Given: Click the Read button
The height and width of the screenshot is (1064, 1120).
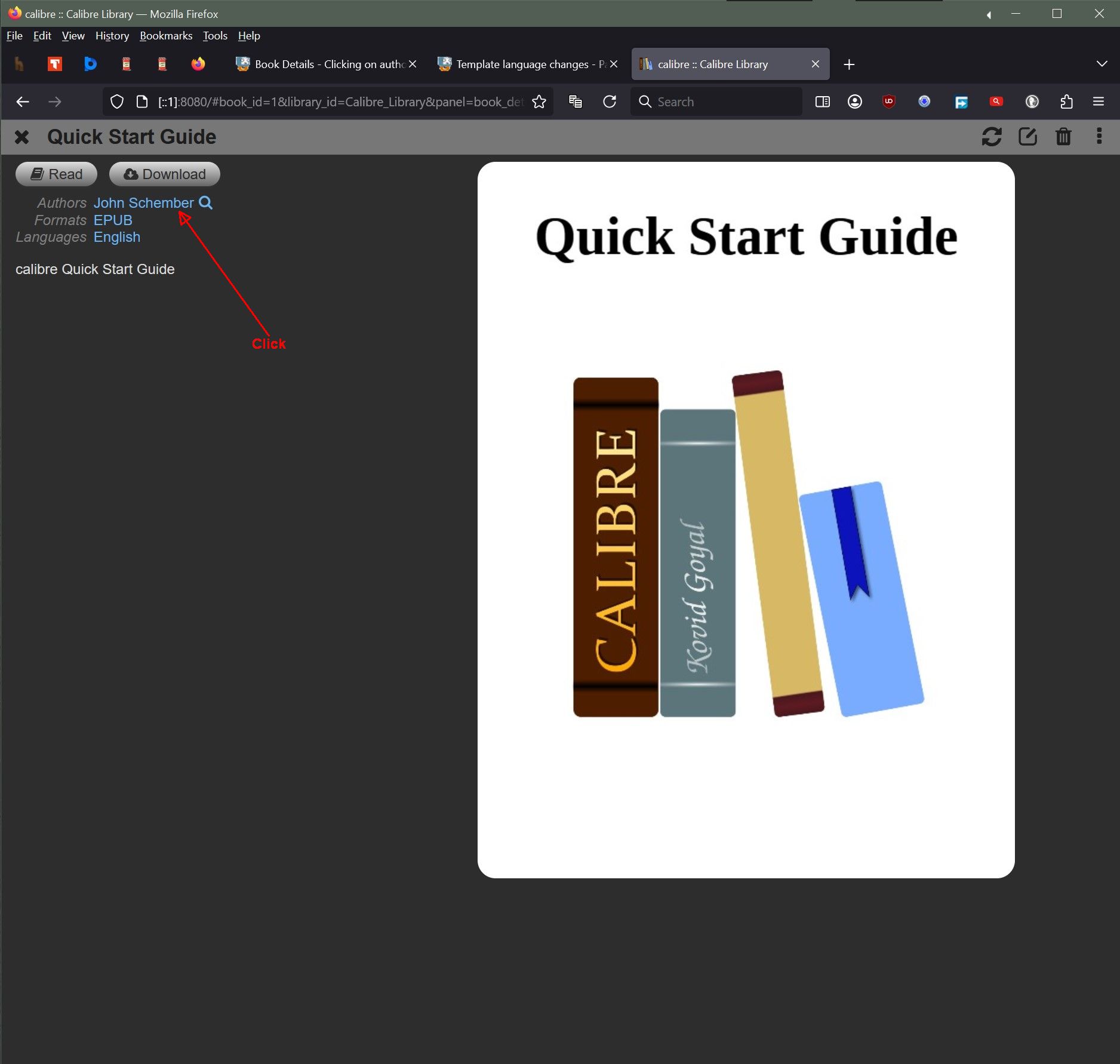Looking at the screenshot, I should pyautogui.click(x=56, y=174).
